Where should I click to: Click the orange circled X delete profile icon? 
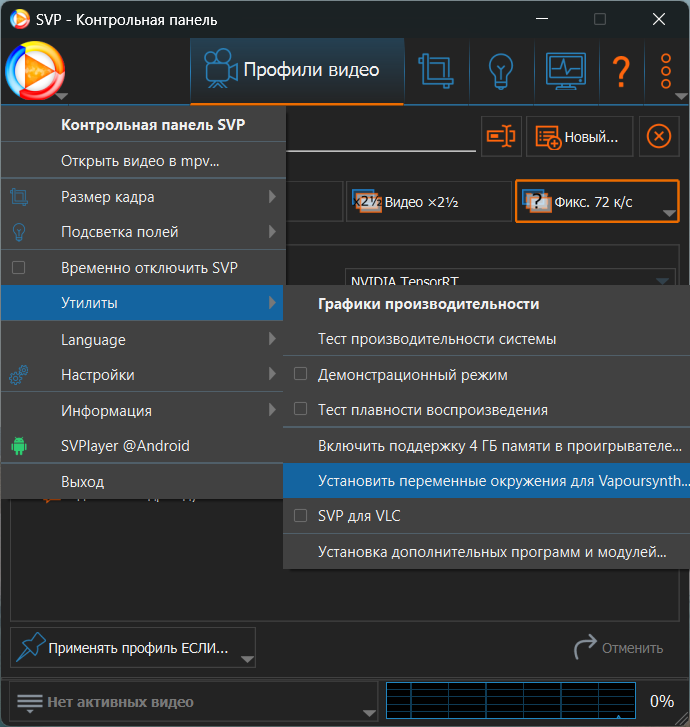click(658, 137)
